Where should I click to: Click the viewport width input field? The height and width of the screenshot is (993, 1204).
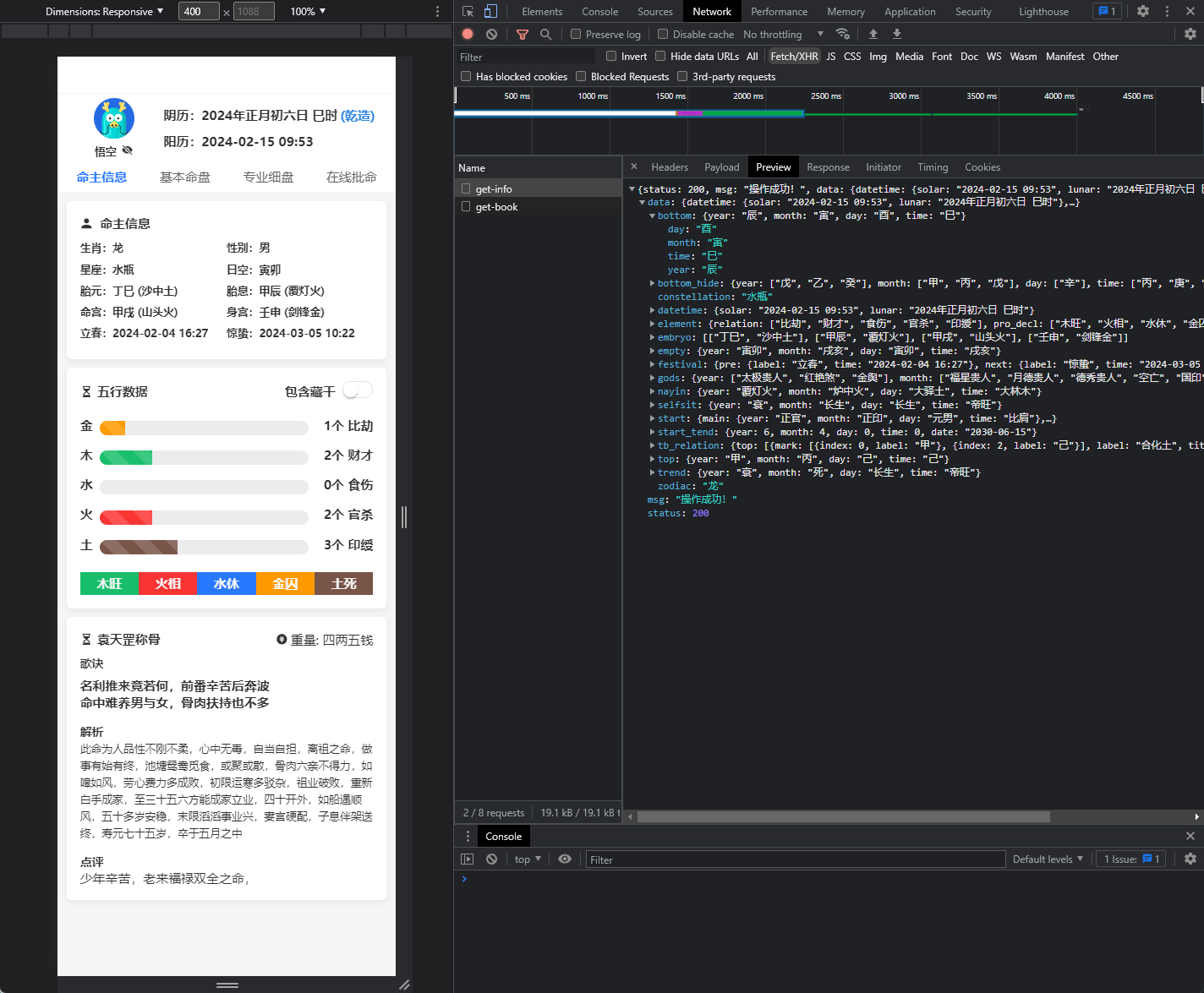click(199, 11)
